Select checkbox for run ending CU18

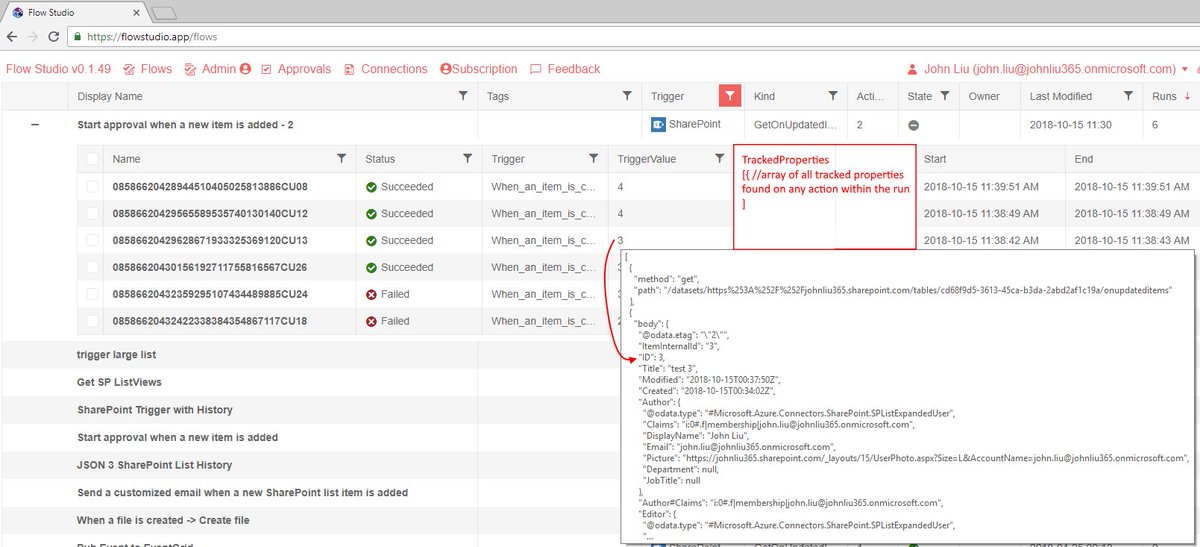pyautogui.click(x=93, y=322)
